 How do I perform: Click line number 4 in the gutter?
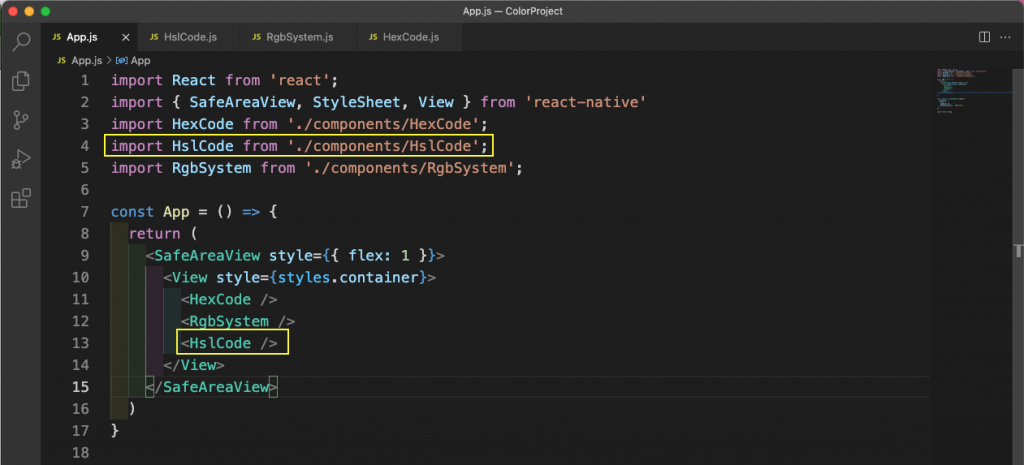(x=85, y=146)
